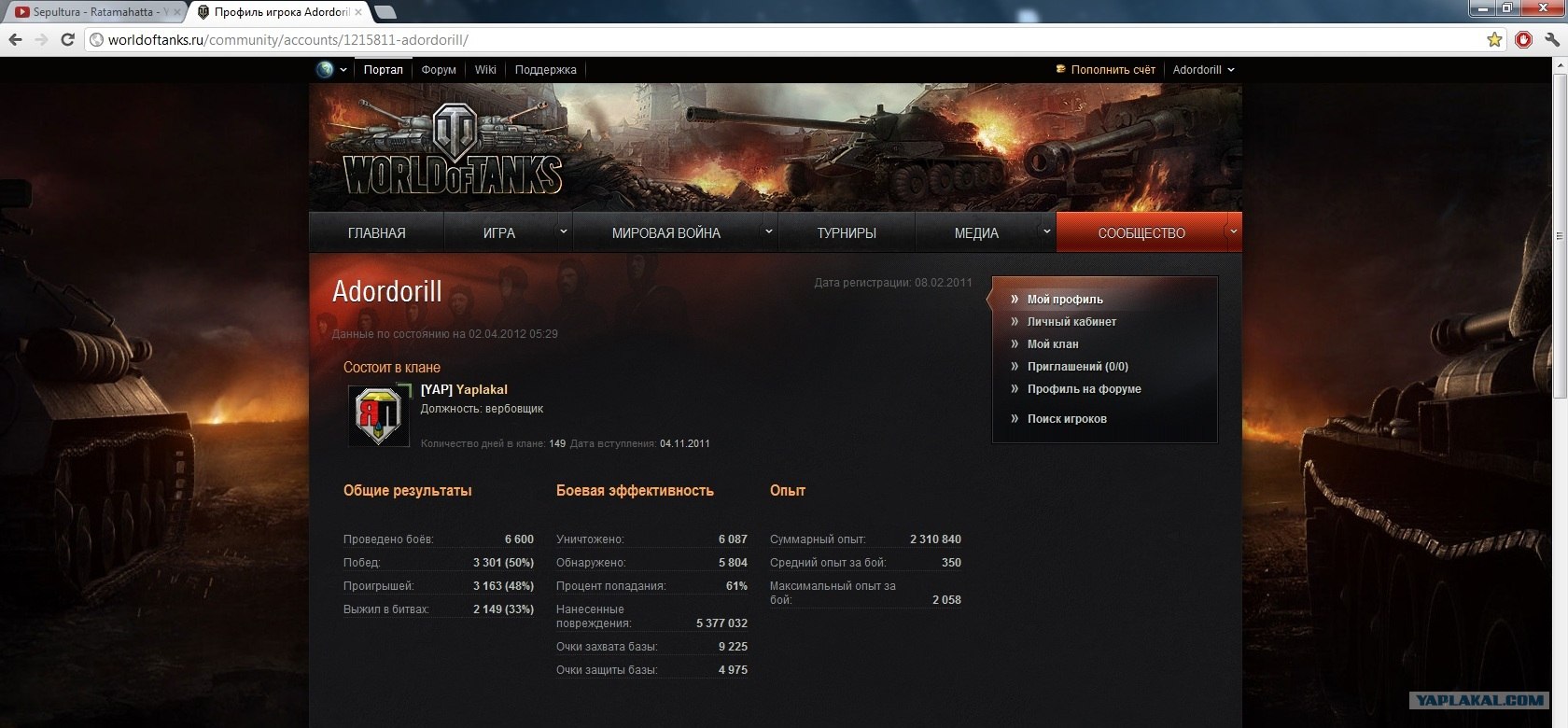This screenshot has width=1568, height=728.
Task: Click the gold coin icon beside Пополнить счёт
Action: (1060, 69)
